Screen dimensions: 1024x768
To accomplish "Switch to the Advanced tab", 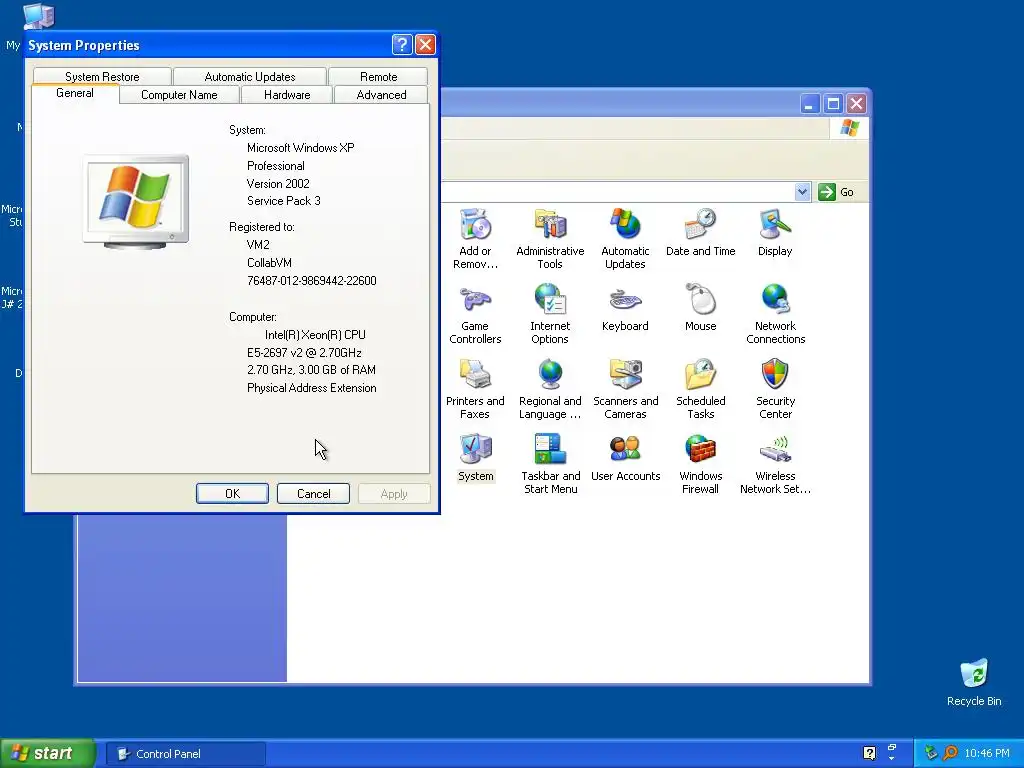I will click(x=381, y=95).
